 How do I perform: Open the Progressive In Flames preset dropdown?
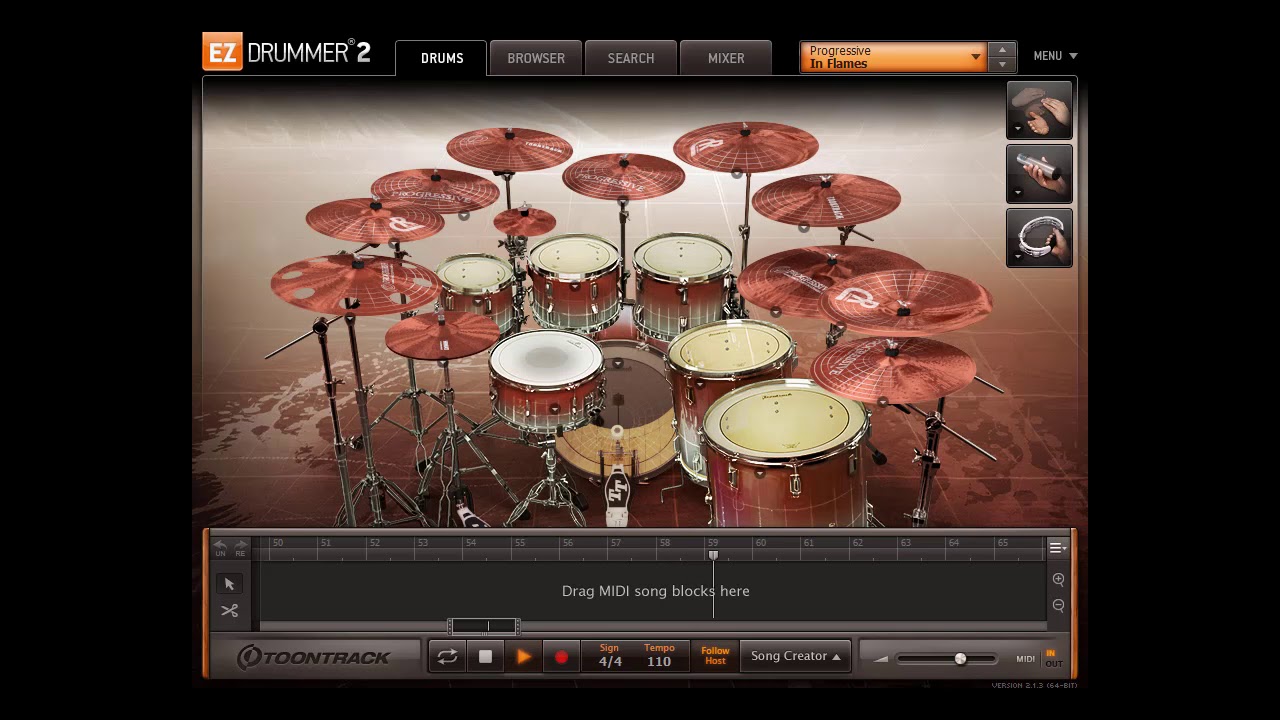(x=894, y=57)
